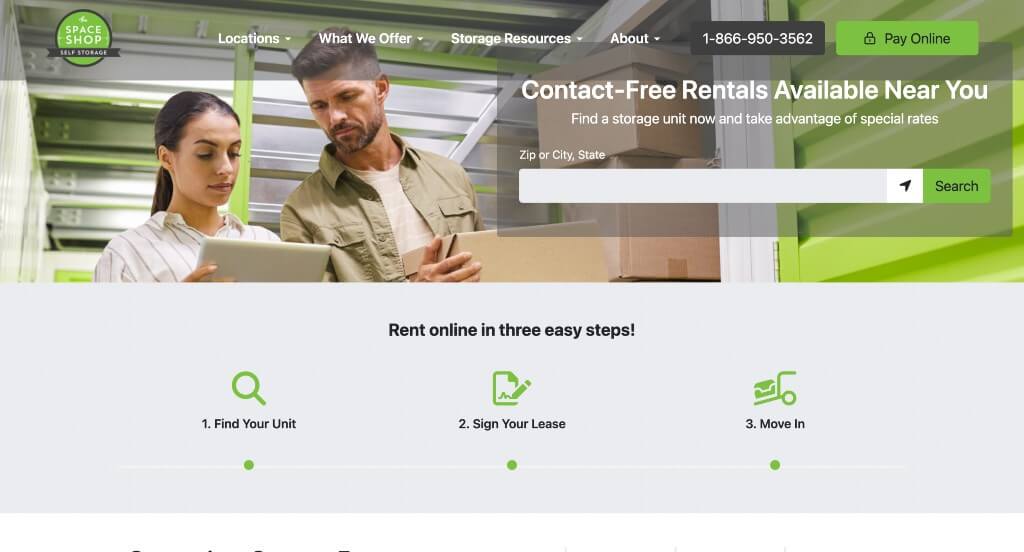Click the Move In hand truck icon

click(x=775, y=388)
